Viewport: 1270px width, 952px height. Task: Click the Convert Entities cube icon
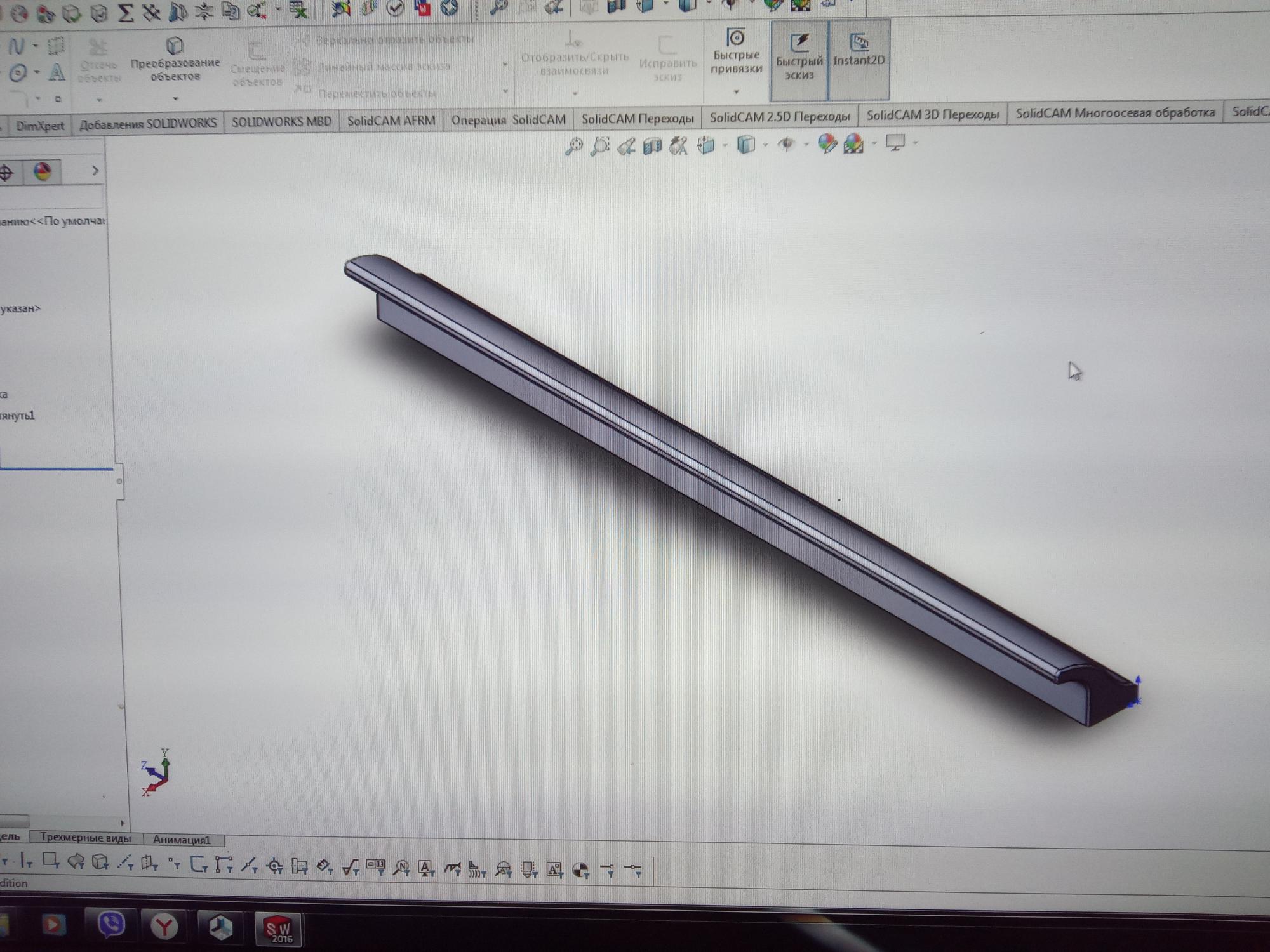[x=175, y=46]
